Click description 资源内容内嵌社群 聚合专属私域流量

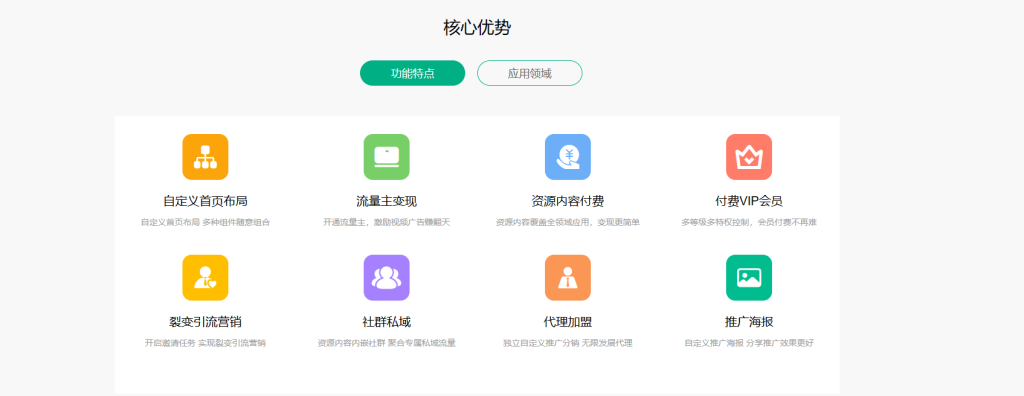387,343
